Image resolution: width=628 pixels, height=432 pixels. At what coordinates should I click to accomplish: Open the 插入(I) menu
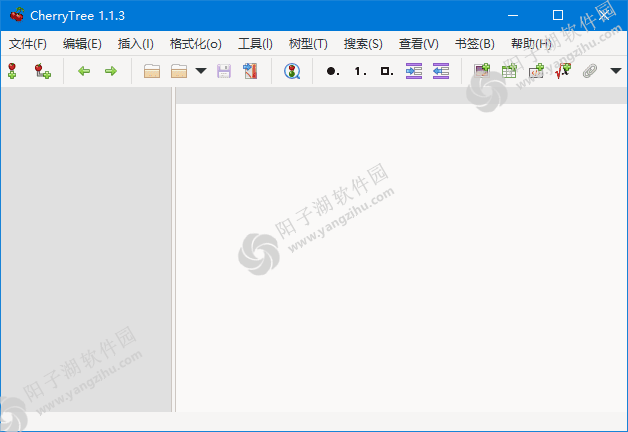point(136,44)
